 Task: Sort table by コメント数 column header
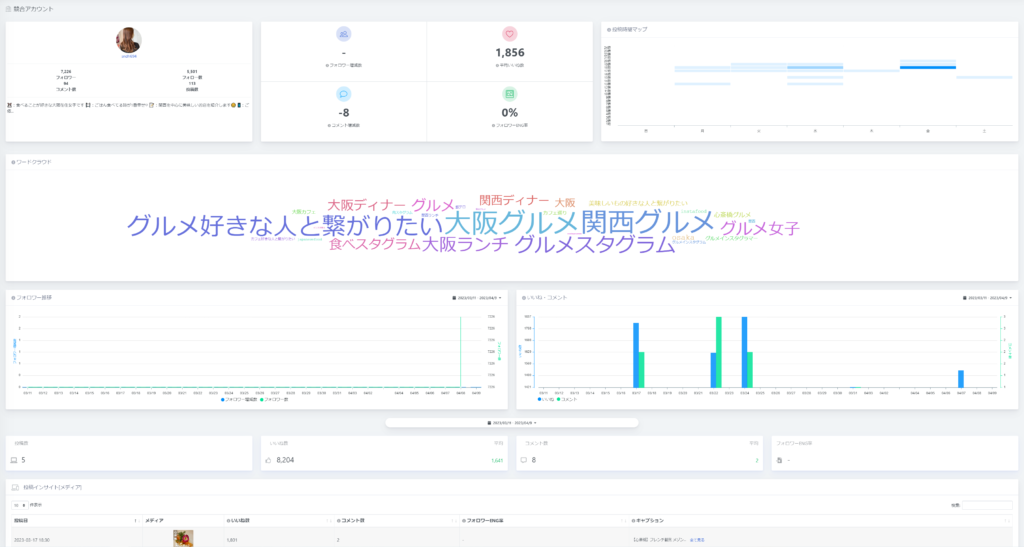click(356, 520)
